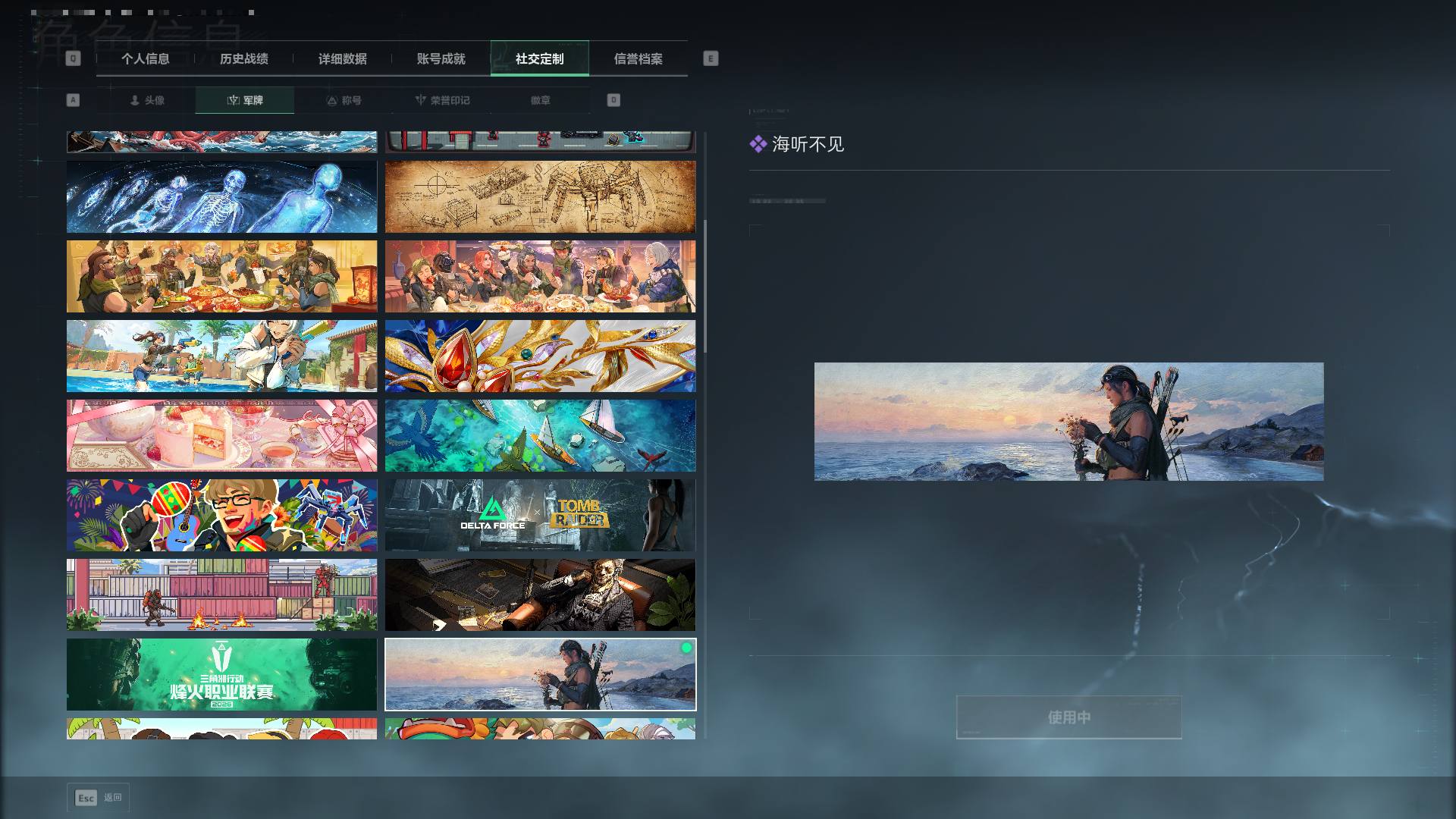
Task: Pick the man reclining in armchair banner
Action: point(540,595)
